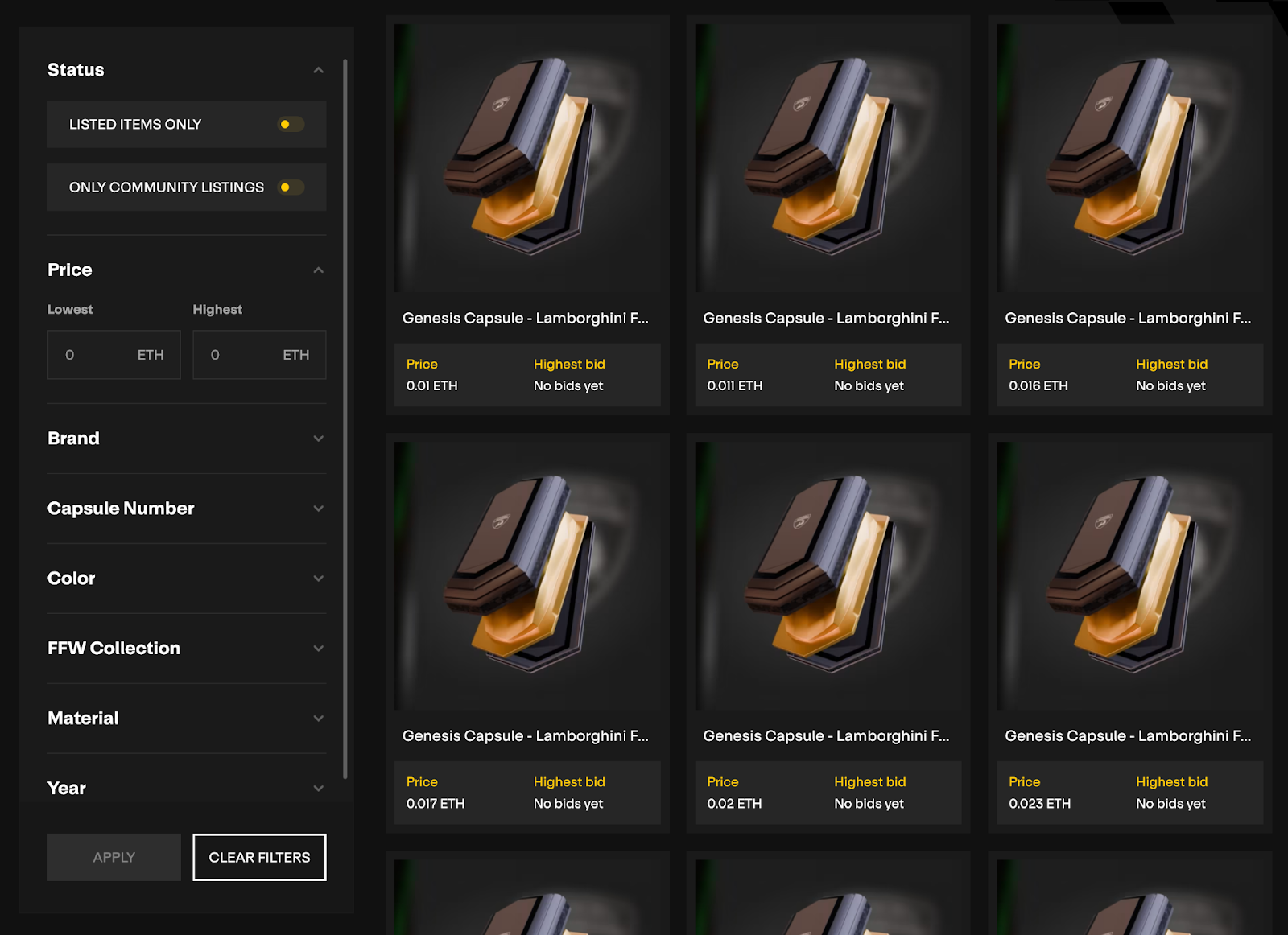This screenshot has height=935, width=1288.
Task: Expand the Color filter
Action: [318, 579]
